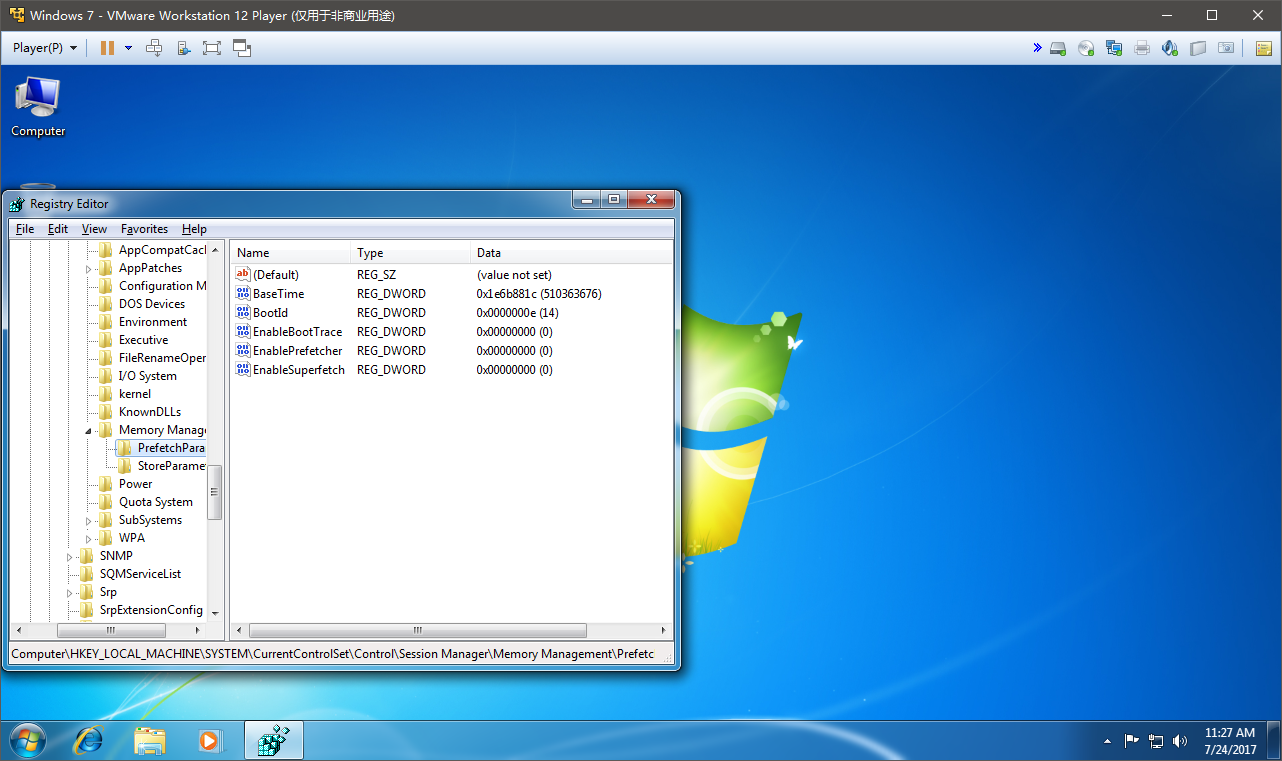Click the BaseTime DWORD value icon
Screen dimensions: 1282x761
pyautogui.click(x=243, y=293)
